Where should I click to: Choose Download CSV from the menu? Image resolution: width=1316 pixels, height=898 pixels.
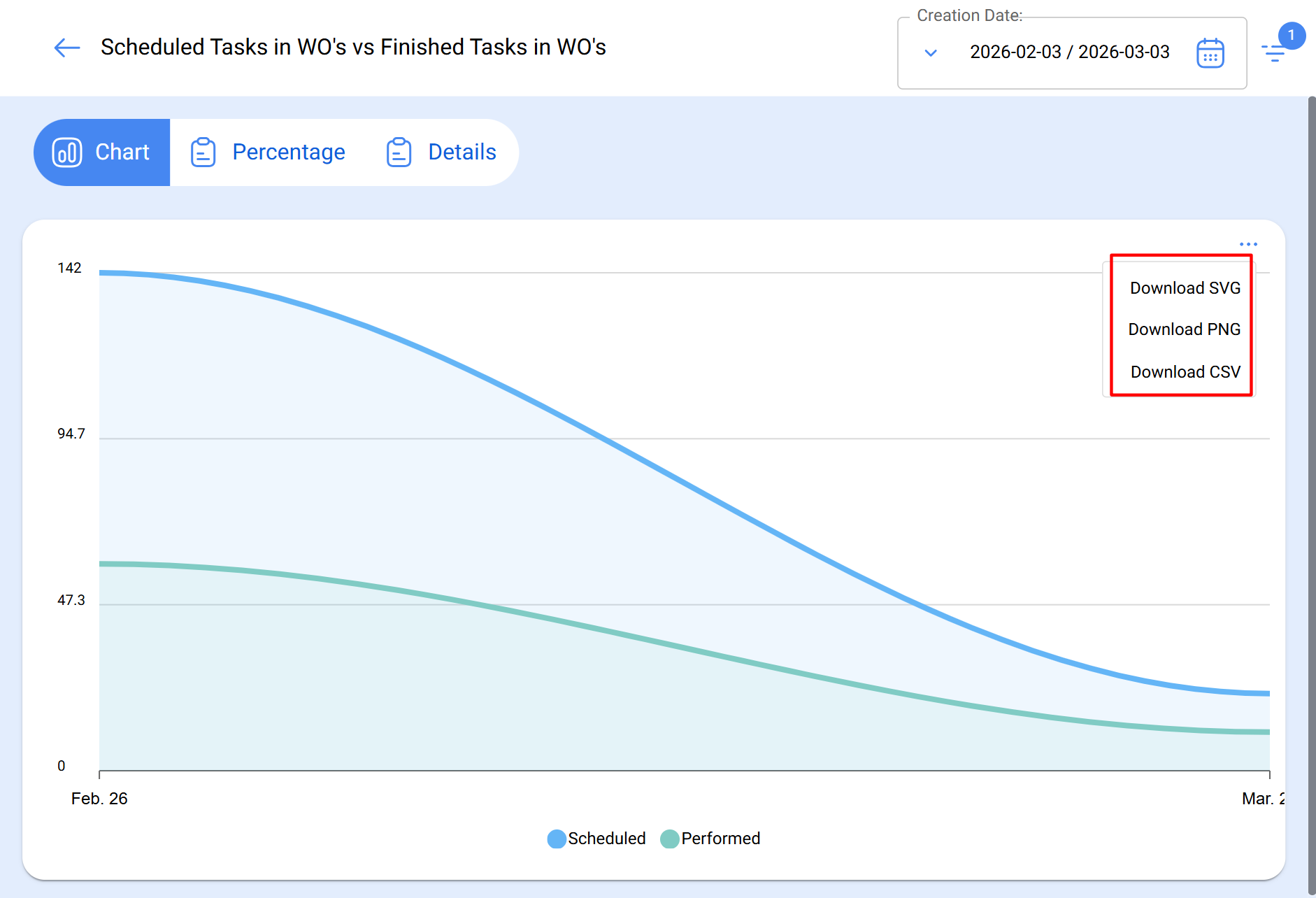click(x=1185, y=372)
